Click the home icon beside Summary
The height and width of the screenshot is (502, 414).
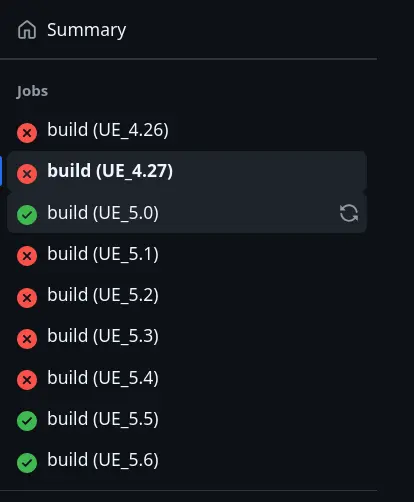(x=27, y=30)
